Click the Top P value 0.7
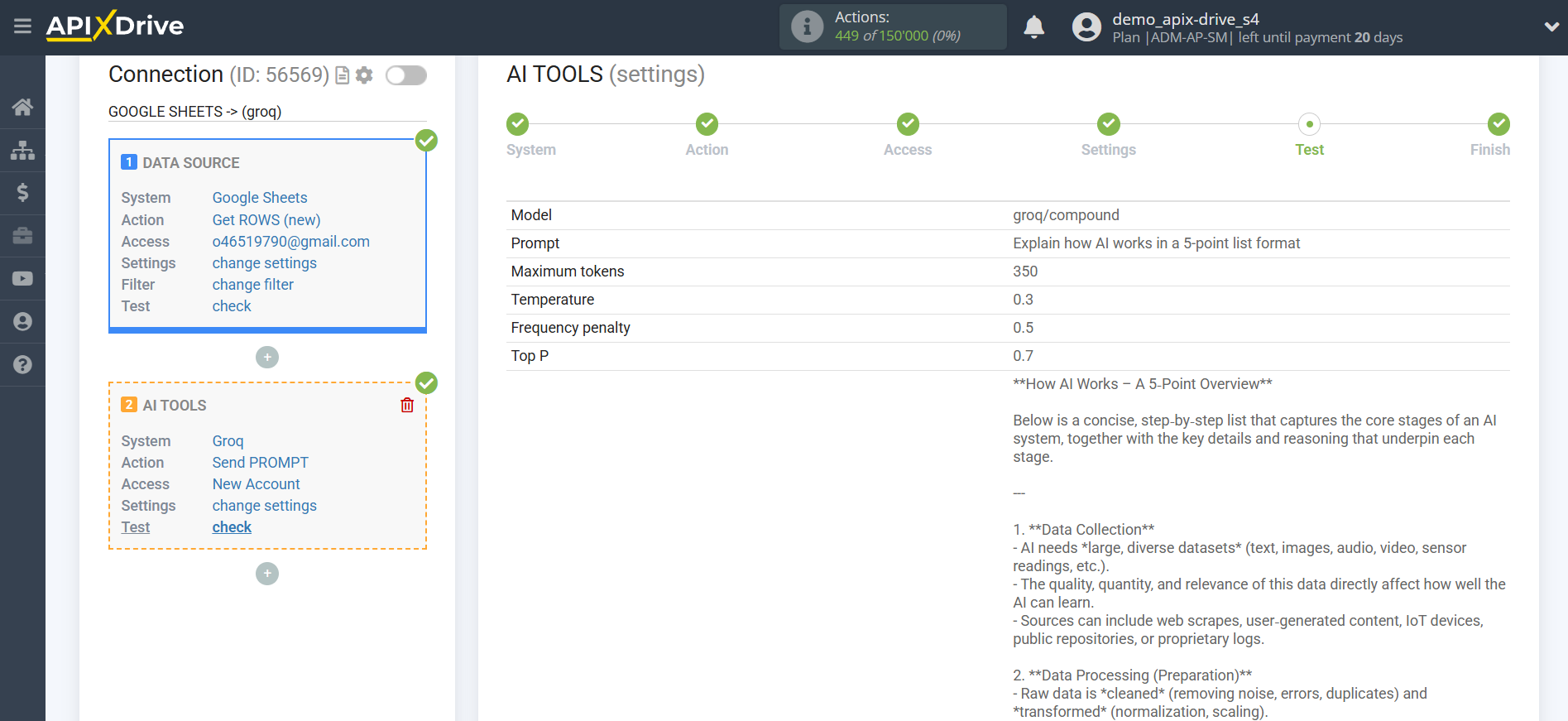 tap(1023, 356)
